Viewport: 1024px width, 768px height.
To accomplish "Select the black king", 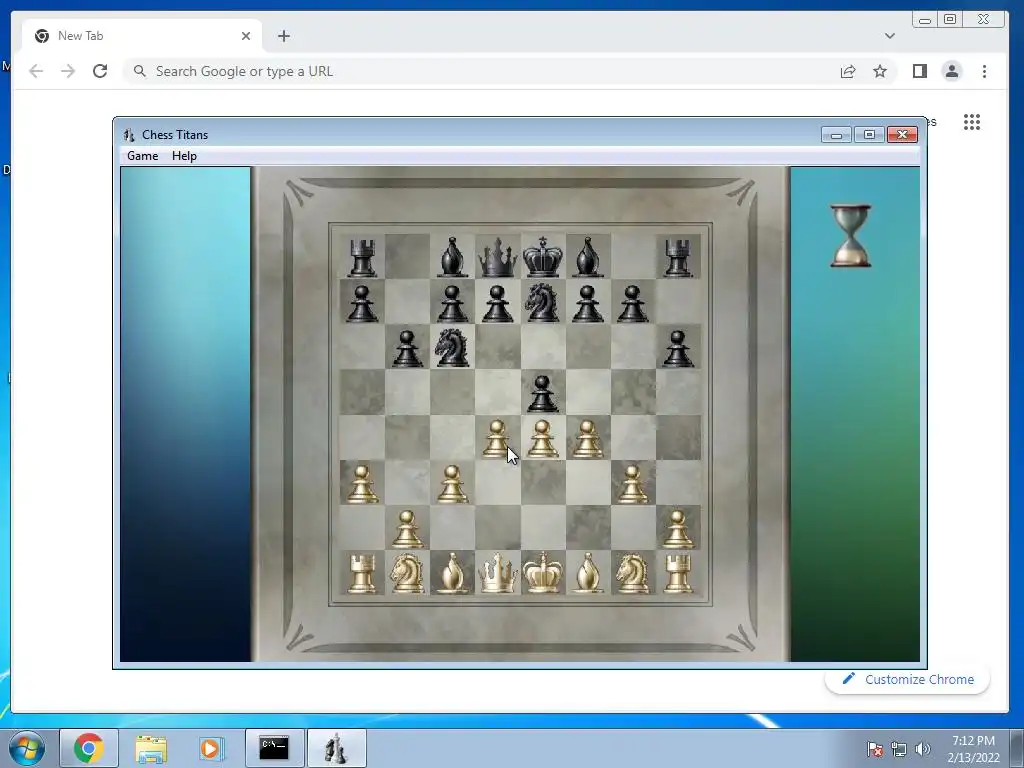I will coord(543,257).
